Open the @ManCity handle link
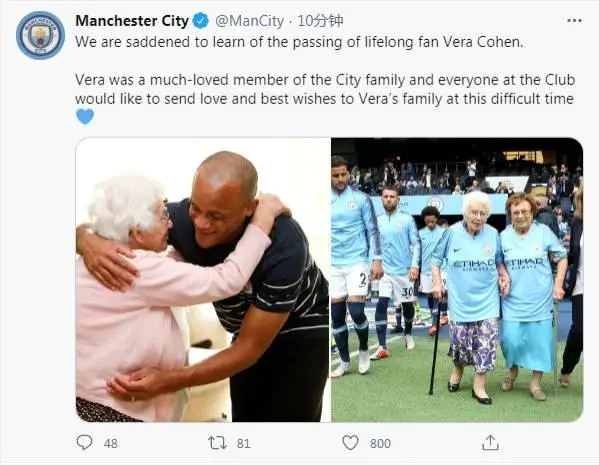 pos(249,21)
